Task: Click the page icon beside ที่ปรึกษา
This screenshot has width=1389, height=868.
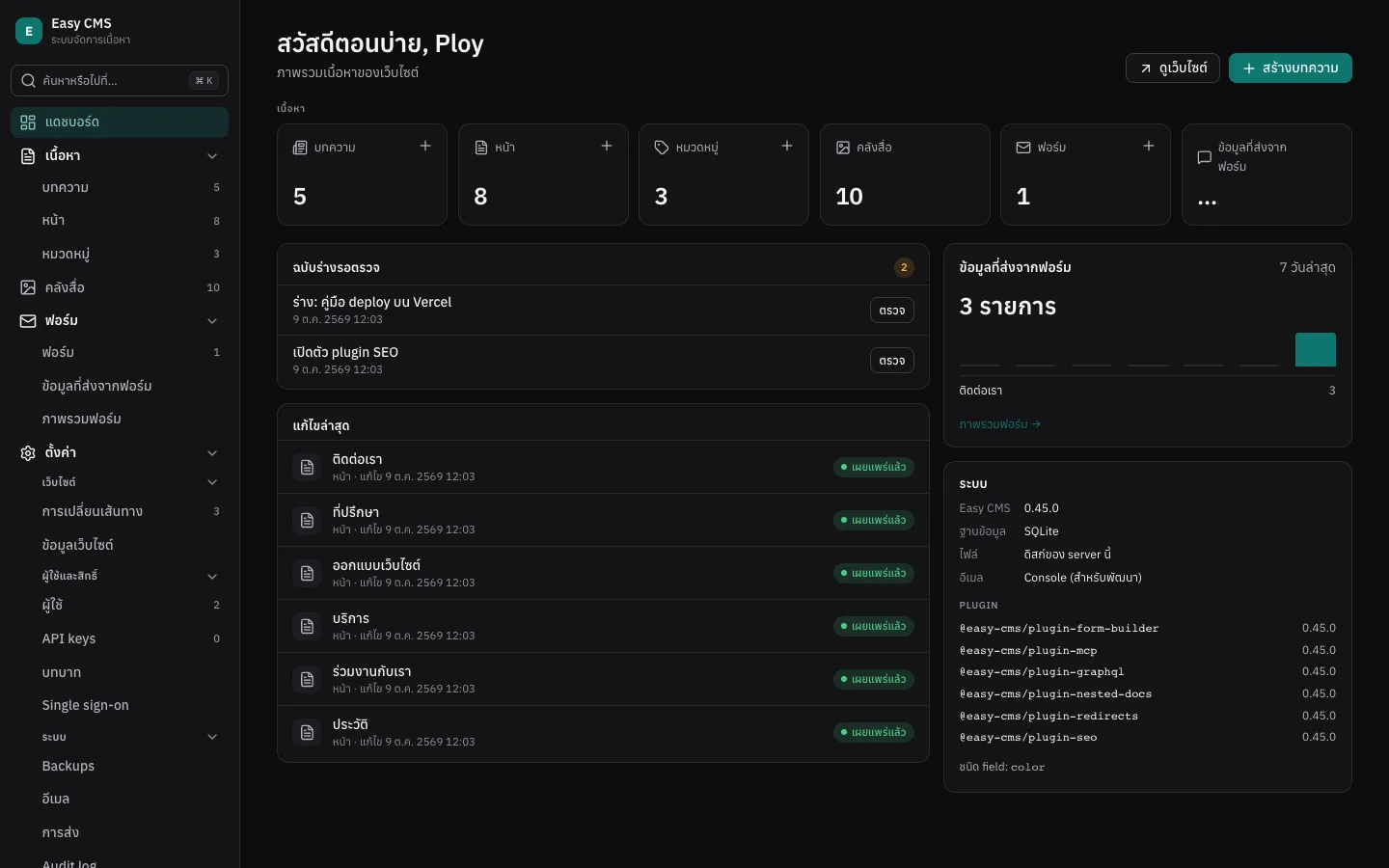Action: click(x=307, y=520)
